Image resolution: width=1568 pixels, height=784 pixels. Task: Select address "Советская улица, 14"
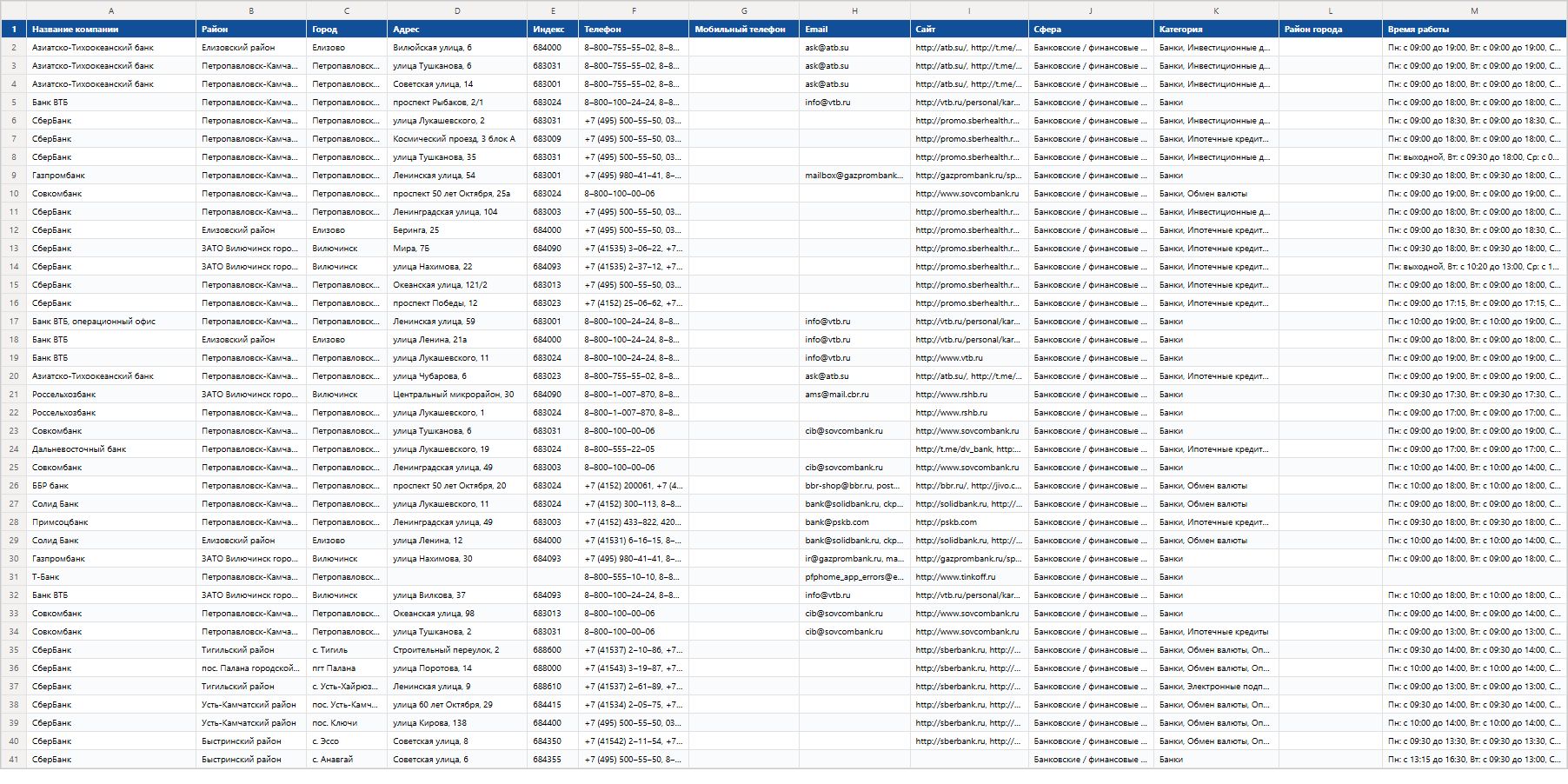click(x=457, y=84)
